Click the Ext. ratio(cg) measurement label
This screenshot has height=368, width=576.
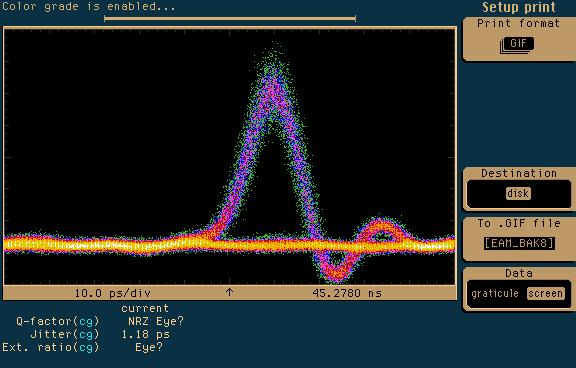pyautogui.click(x=51, y=347)
